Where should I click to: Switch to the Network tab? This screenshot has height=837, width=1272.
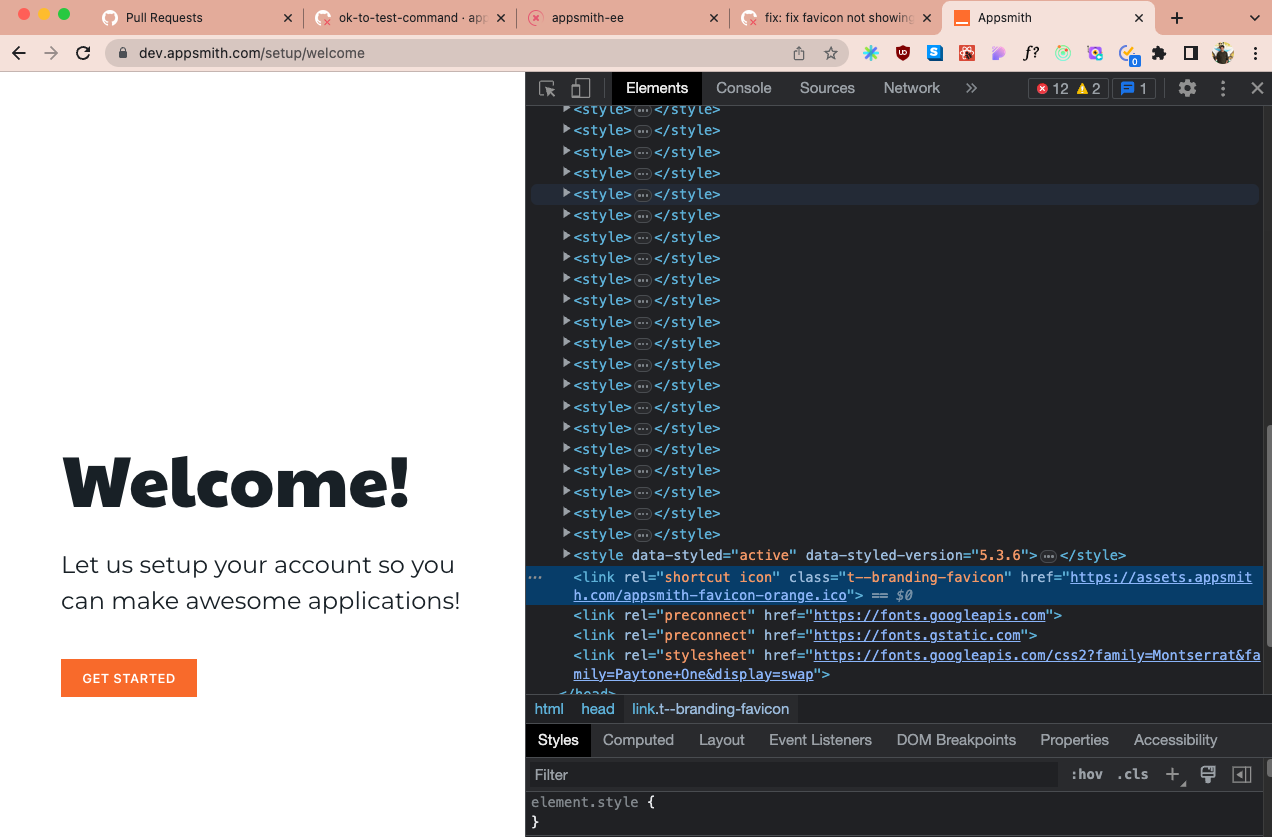pyautogui.click(x=912, y=88)
